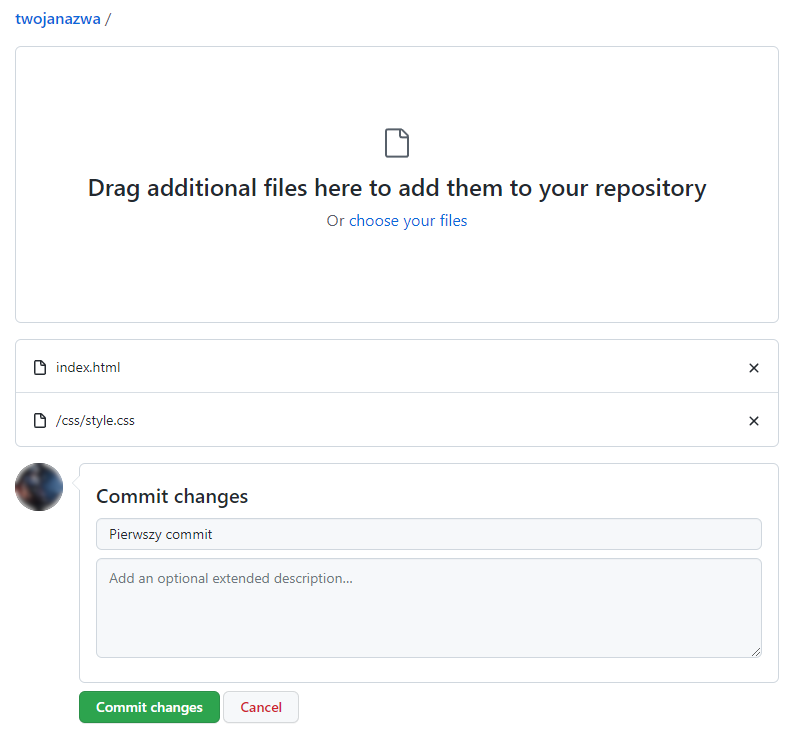Image resolution: width=790 pixels, height=735 pixels.
Task: Remove index.html from the upload list
Action: 754,368
